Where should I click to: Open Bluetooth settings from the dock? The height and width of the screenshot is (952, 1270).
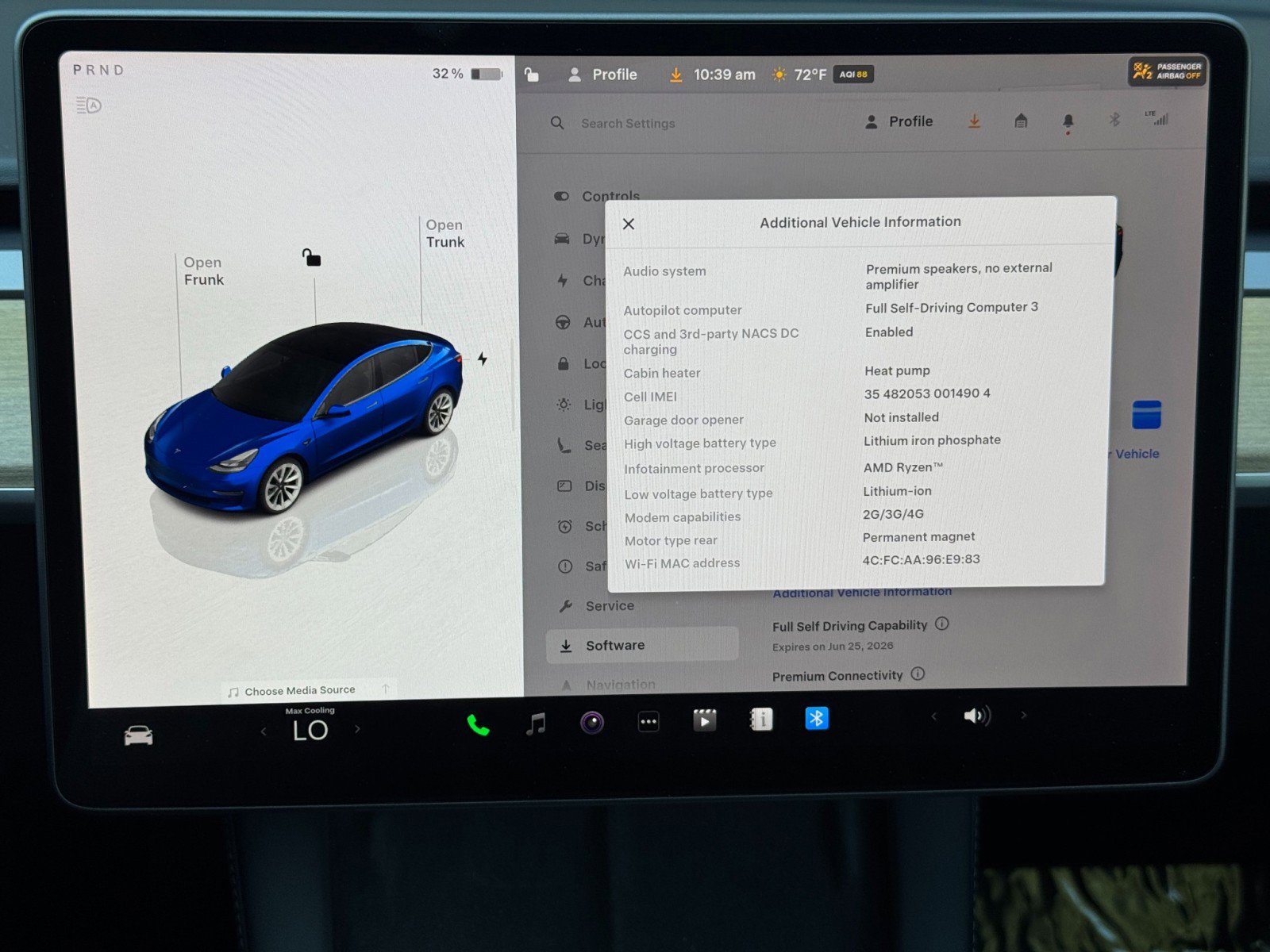pyautogui.click(x=817, y=719)
